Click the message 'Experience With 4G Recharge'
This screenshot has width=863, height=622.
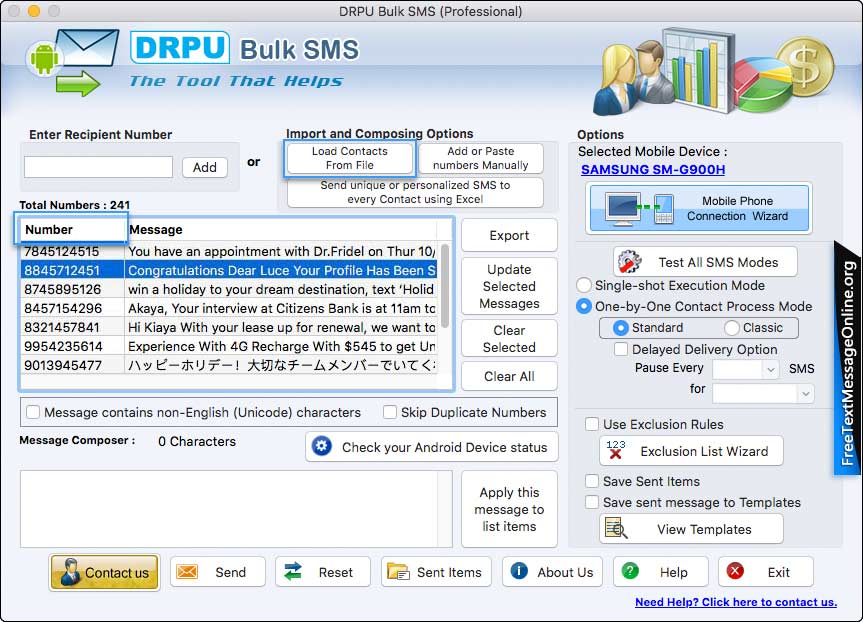[x=281, y=346]
